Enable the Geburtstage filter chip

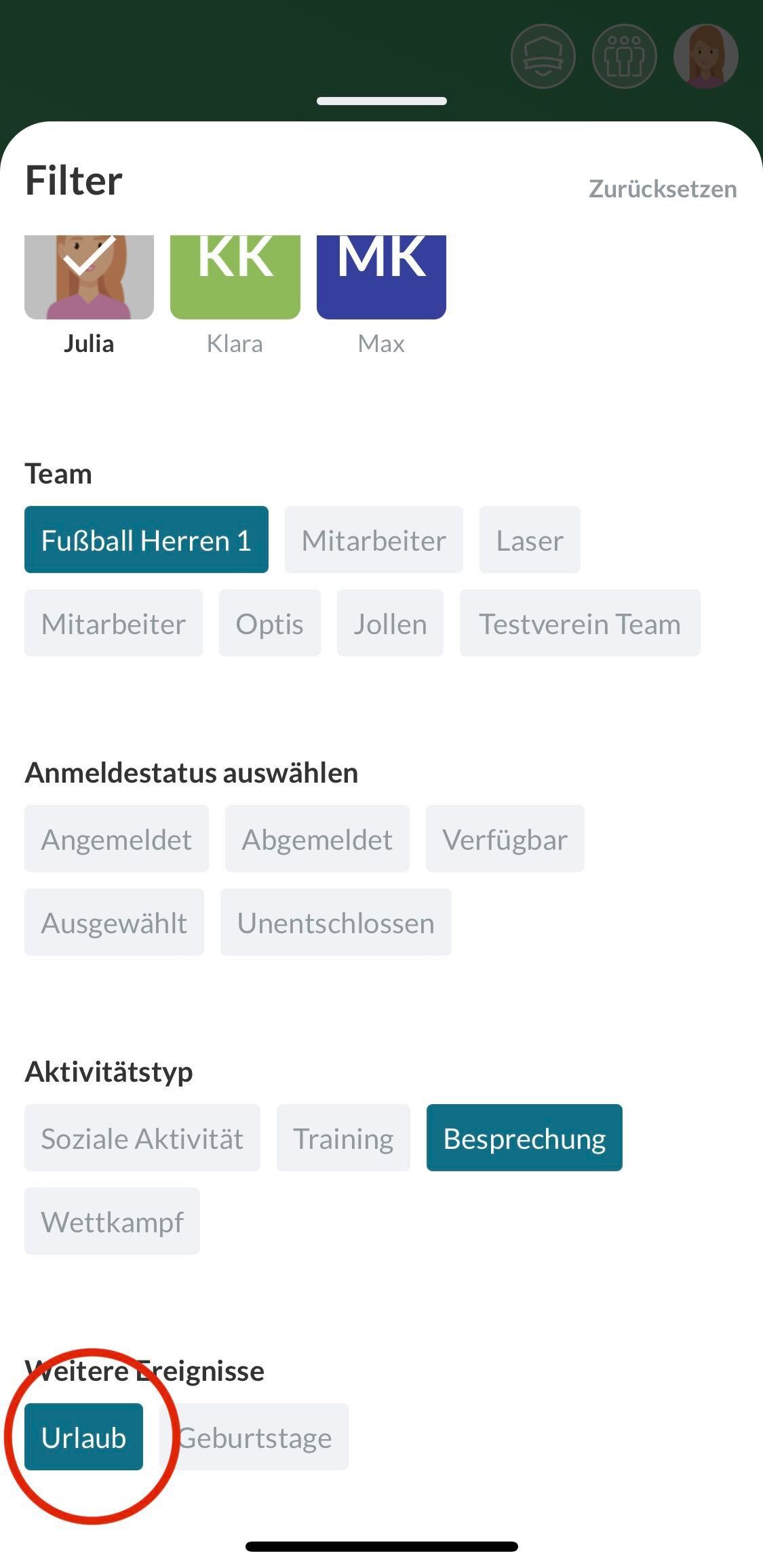(x=254, y=1437)
